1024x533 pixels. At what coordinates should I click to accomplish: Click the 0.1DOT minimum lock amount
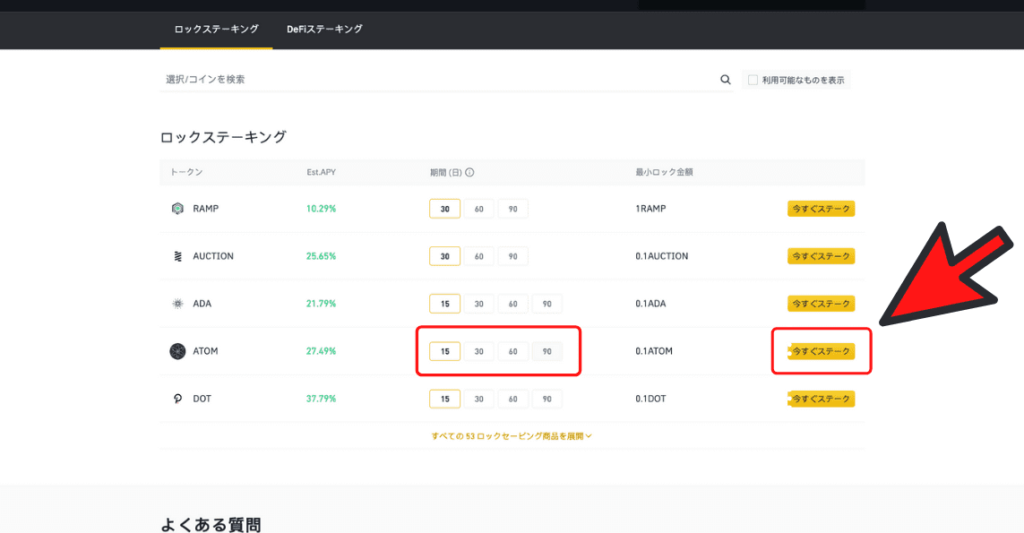coord(650,399)
